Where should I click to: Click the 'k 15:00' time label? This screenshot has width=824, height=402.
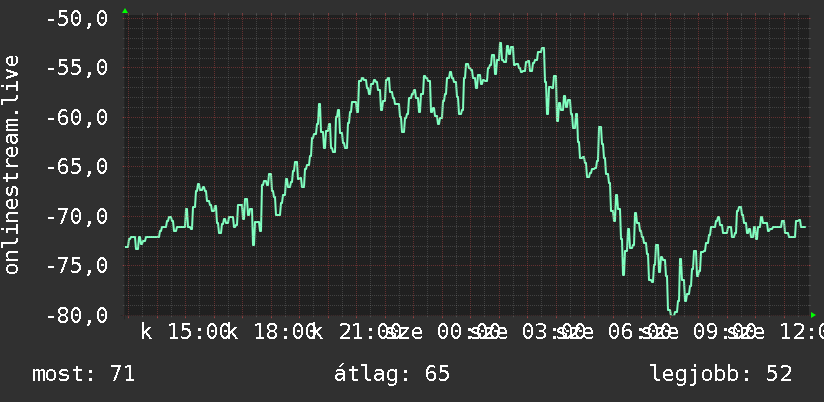click(x=186, y=333)
